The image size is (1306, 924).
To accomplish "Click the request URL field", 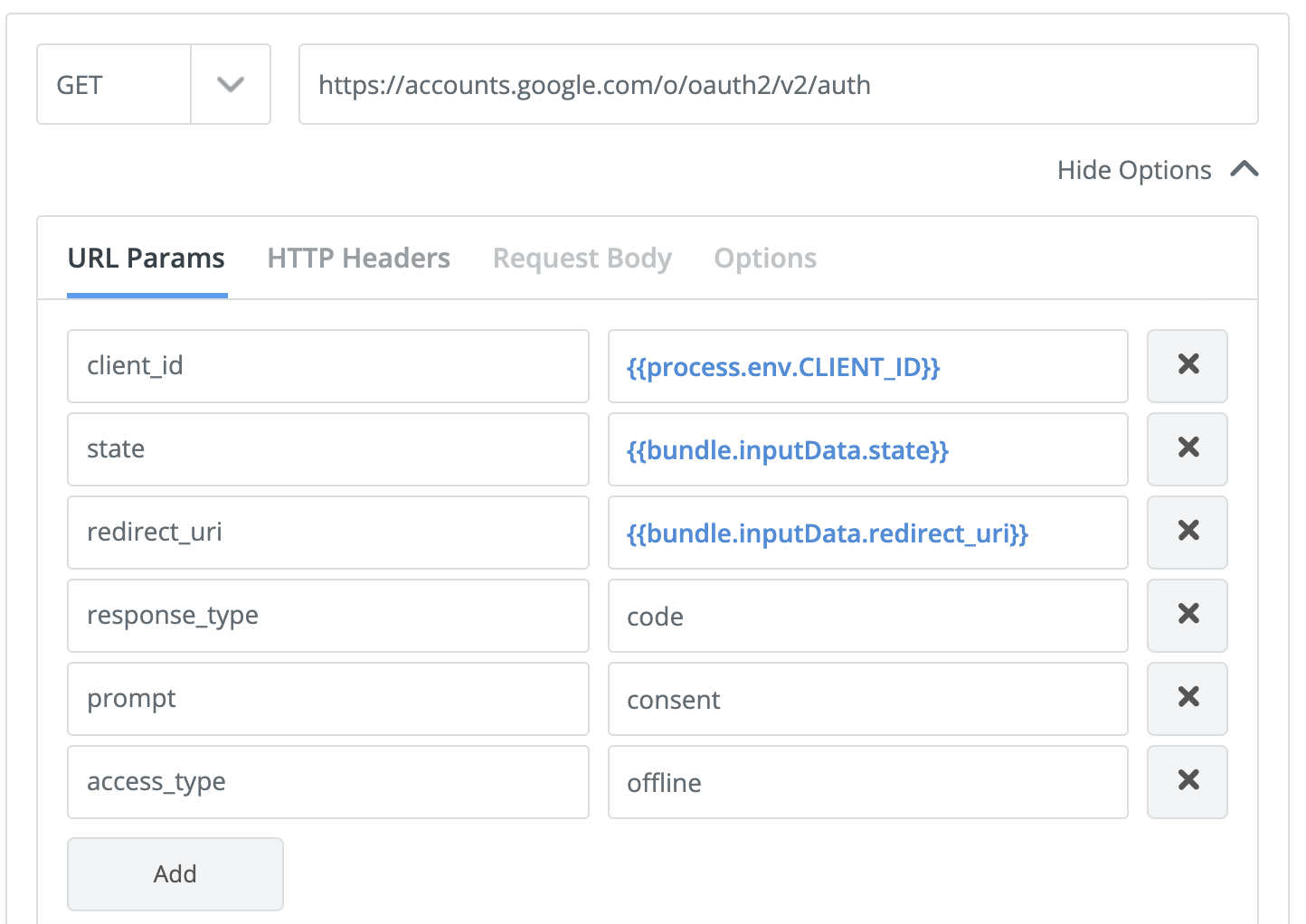I will coord(778,84).
